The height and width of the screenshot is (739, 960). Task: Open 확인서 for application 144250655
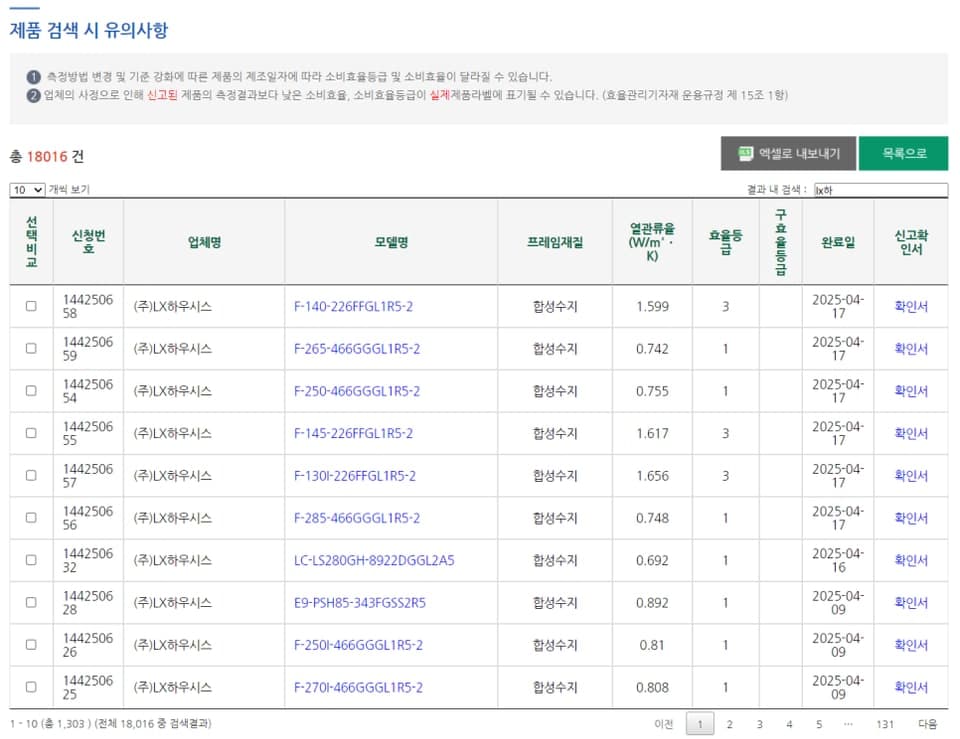pos(910,433)
